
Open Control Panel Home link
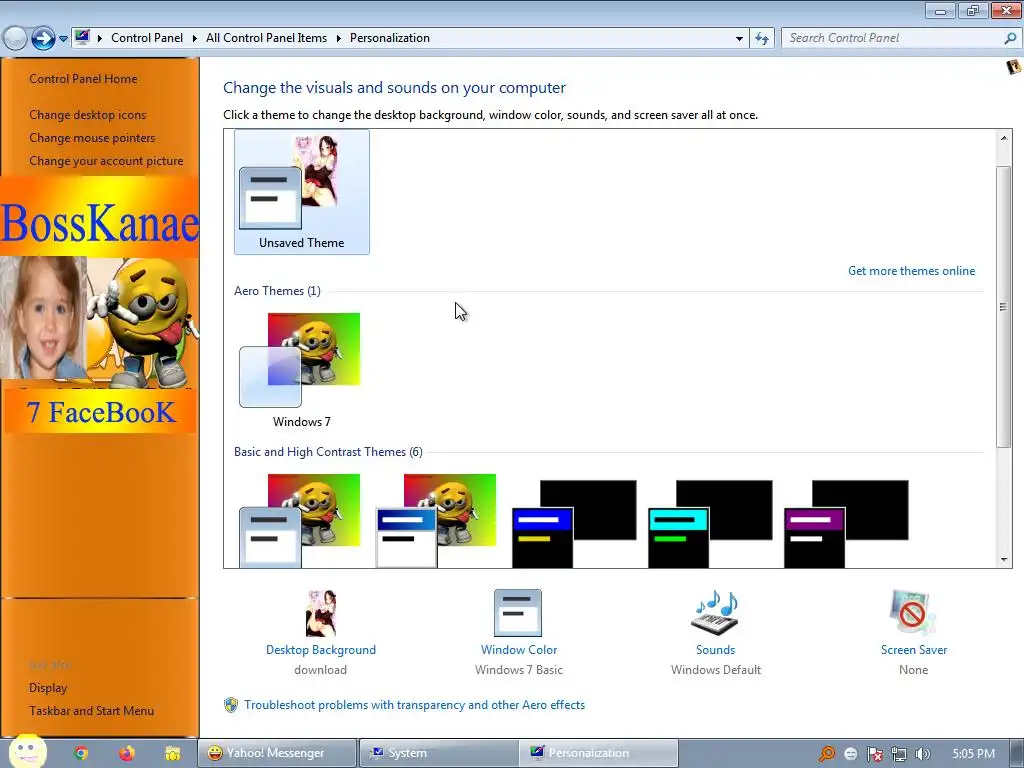tap(83, 79)
